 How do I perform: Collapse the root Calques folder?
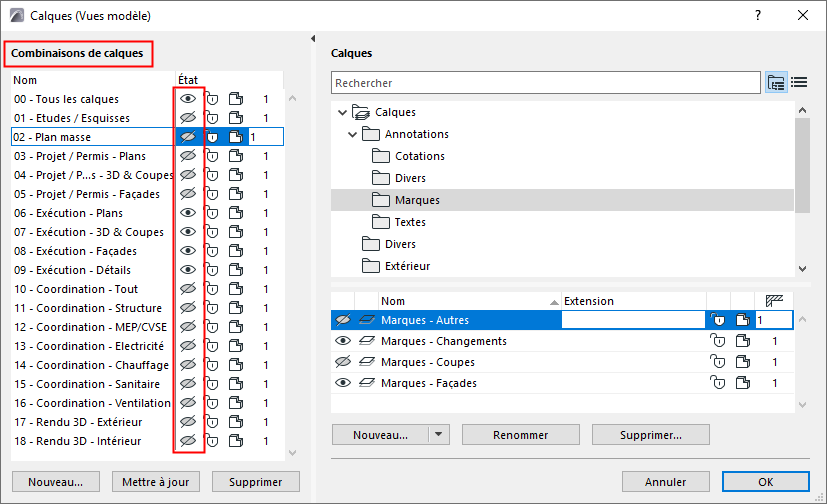[x=342, y=112]
